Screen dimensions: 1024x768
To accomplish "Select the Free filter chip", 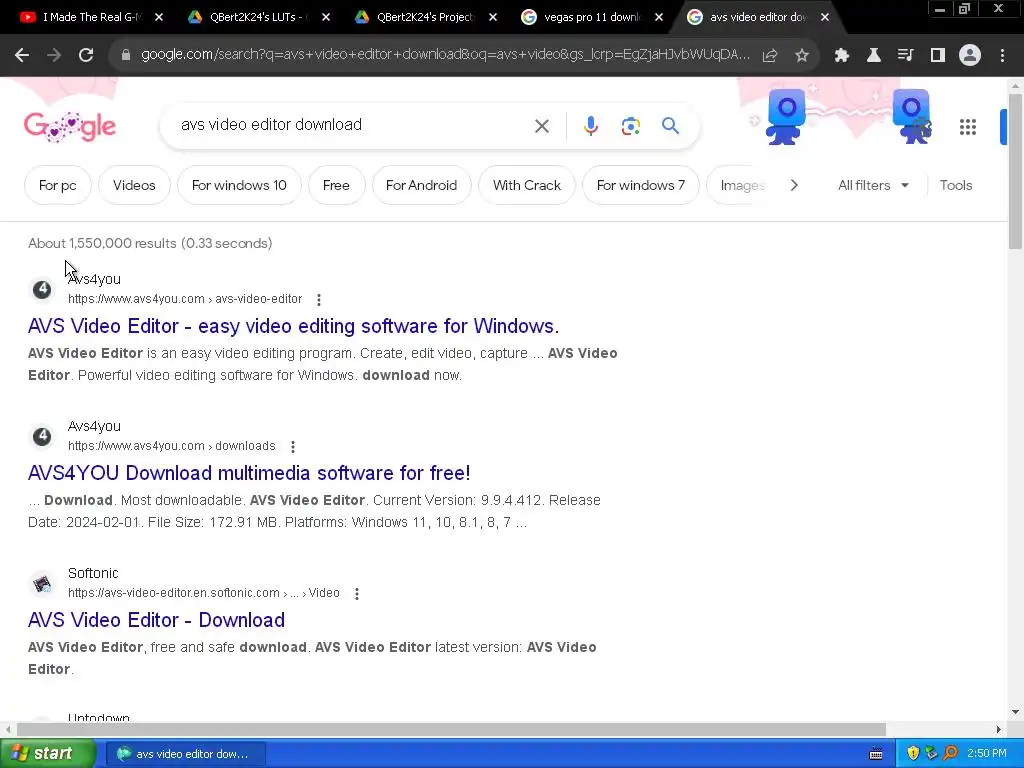I will coord(336,185).
